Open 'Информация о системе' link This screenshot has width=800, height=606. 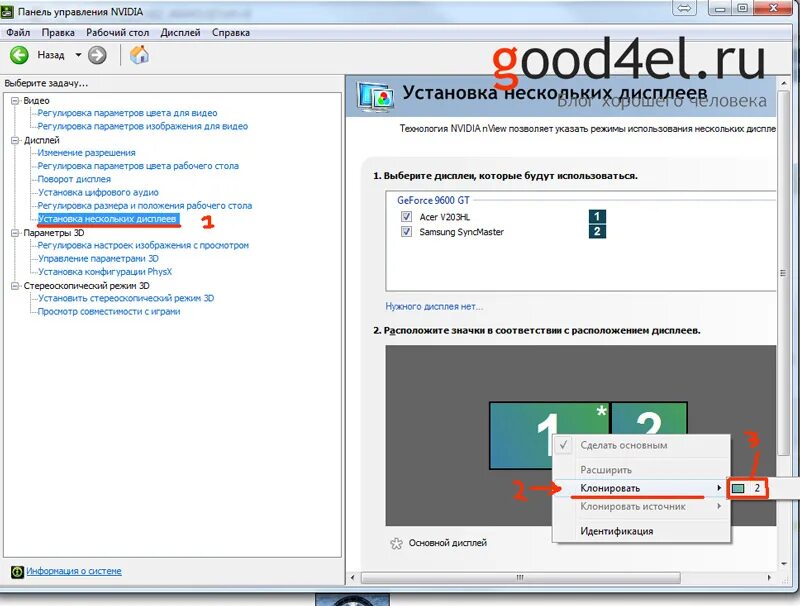pos(74,571)
